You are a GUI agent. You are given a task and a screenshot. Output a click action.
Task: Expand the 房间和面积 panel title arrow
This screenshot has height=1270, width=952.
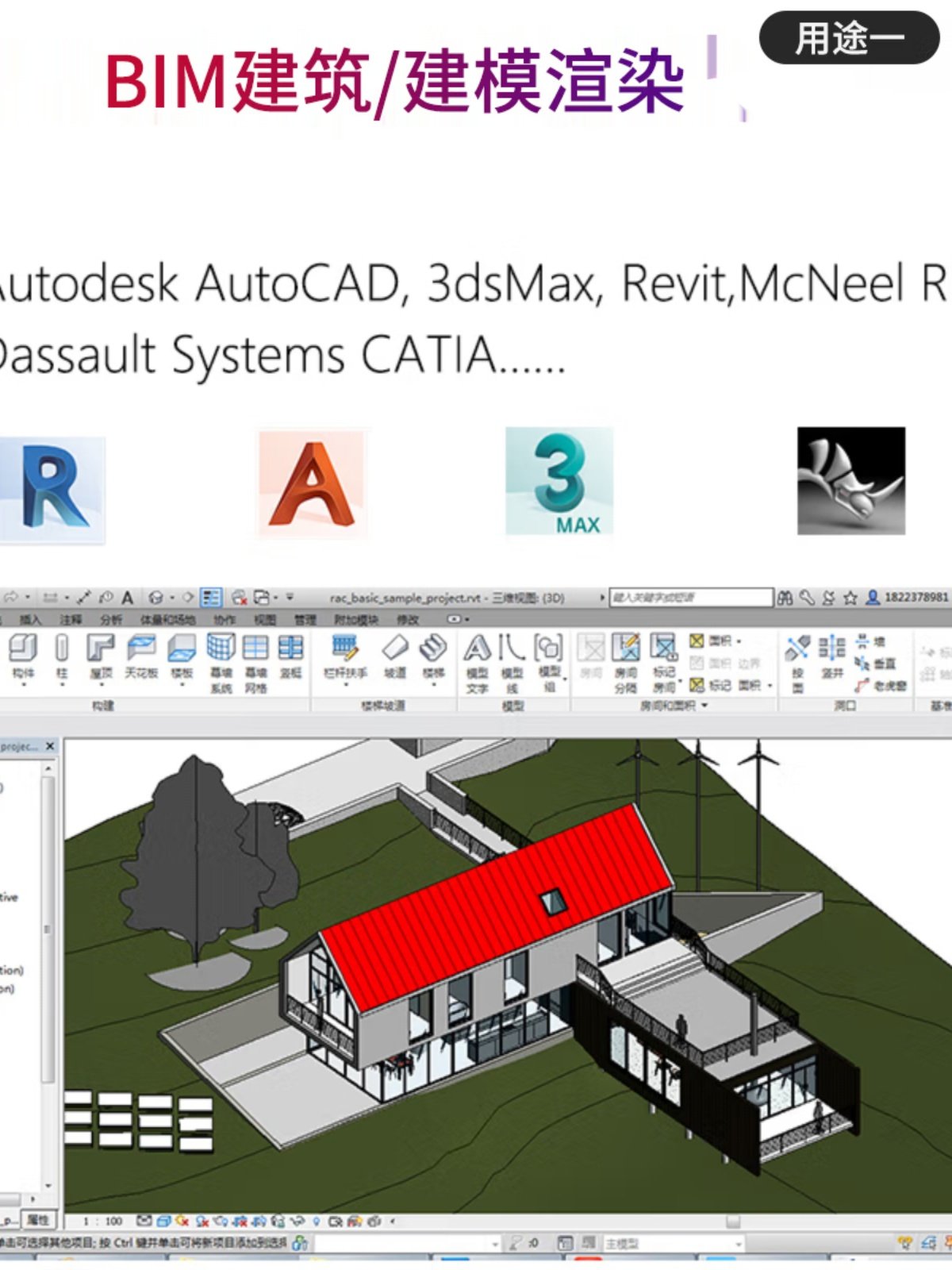[x=704, y=705]
